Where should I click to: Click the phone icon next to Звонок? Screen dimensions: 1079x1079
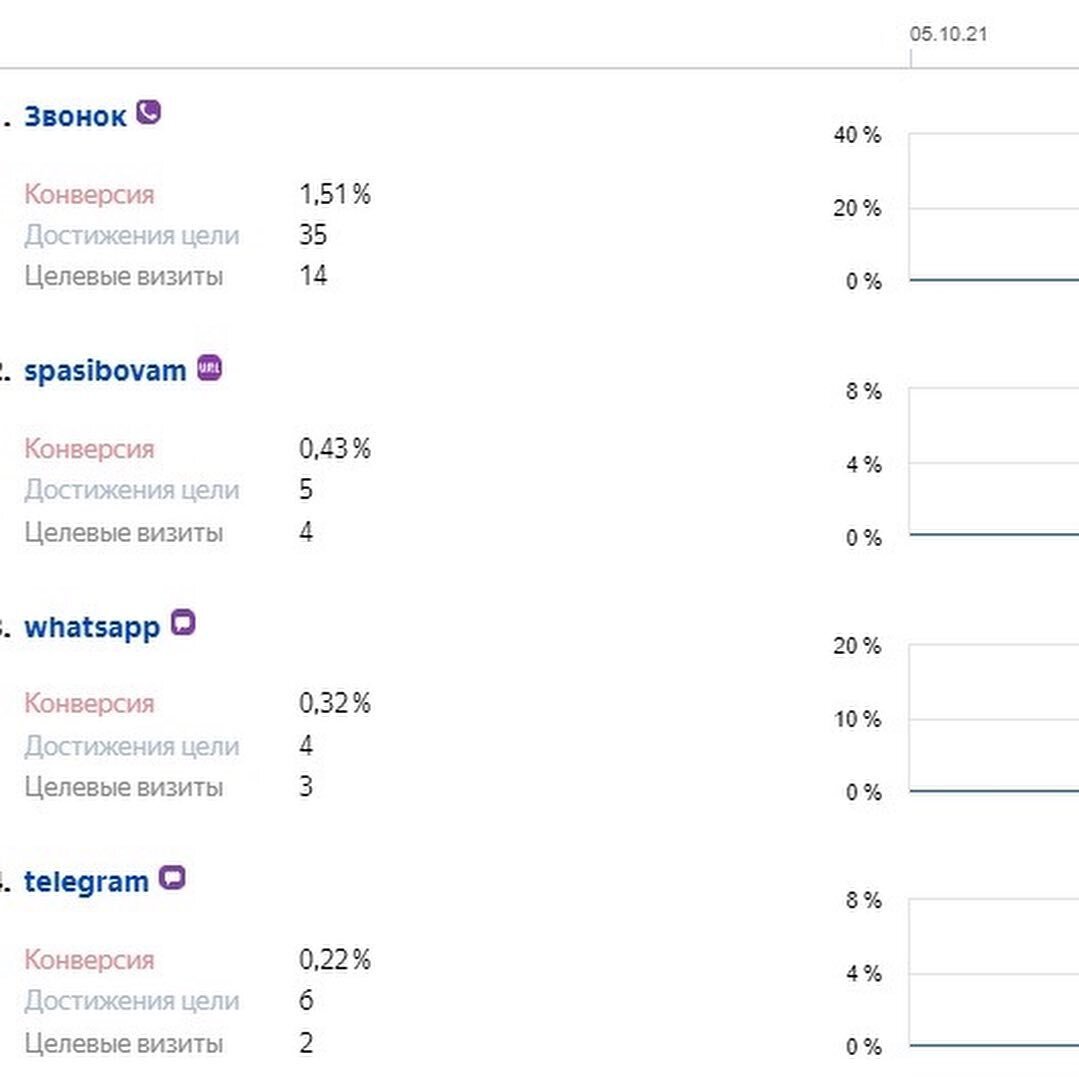148,112
